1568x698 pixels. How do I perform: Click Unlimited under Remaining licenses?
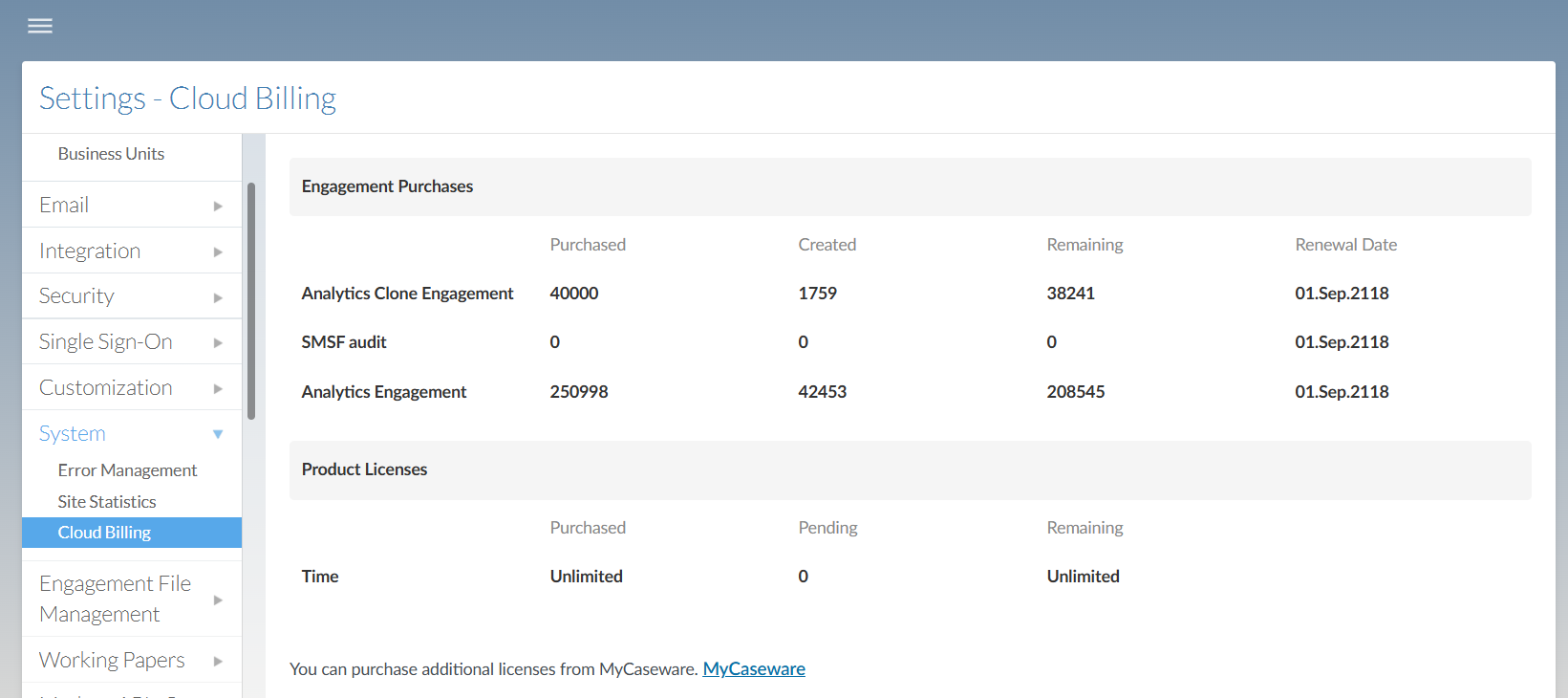(1084, 577)
